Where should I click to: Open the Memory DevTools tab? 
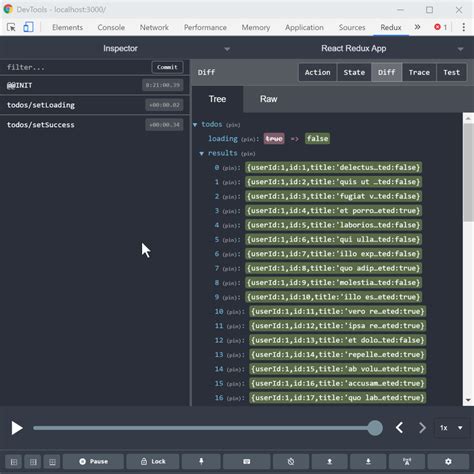tap(256, 27)
